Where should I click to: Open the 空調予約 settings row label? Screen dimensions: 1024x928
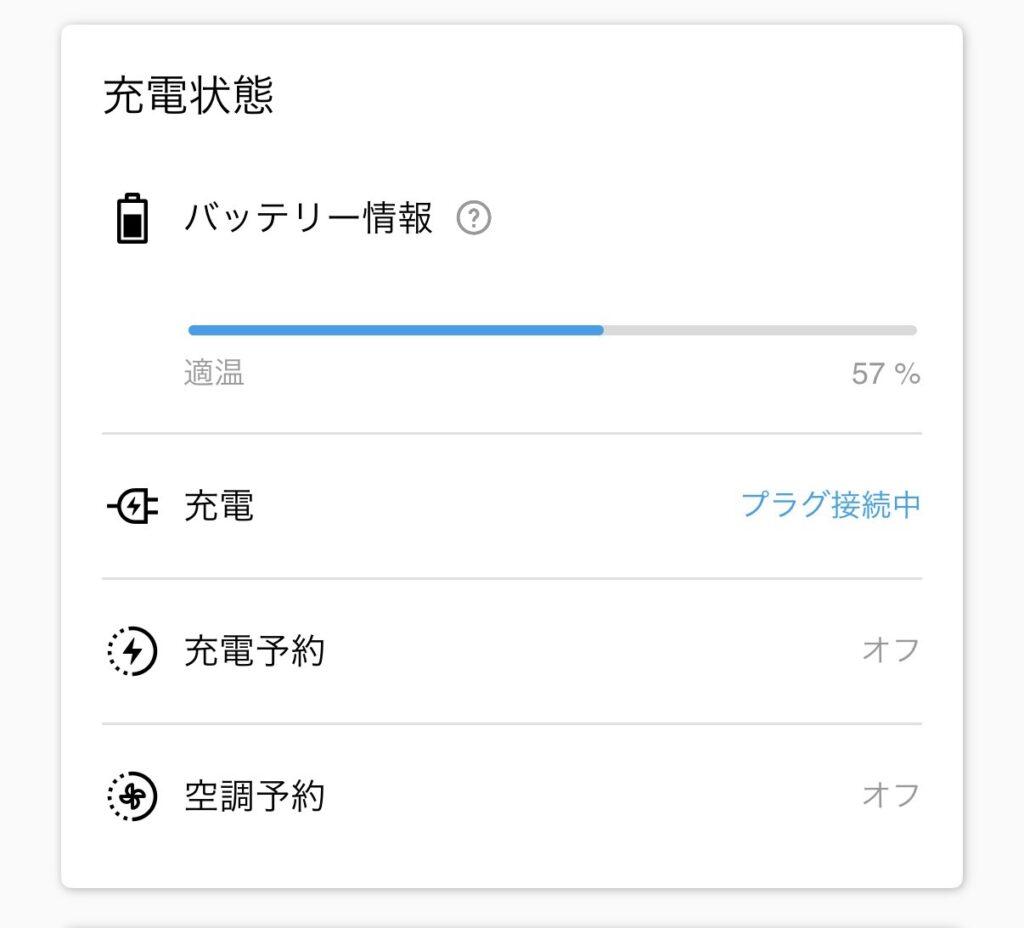coord(254,797)
